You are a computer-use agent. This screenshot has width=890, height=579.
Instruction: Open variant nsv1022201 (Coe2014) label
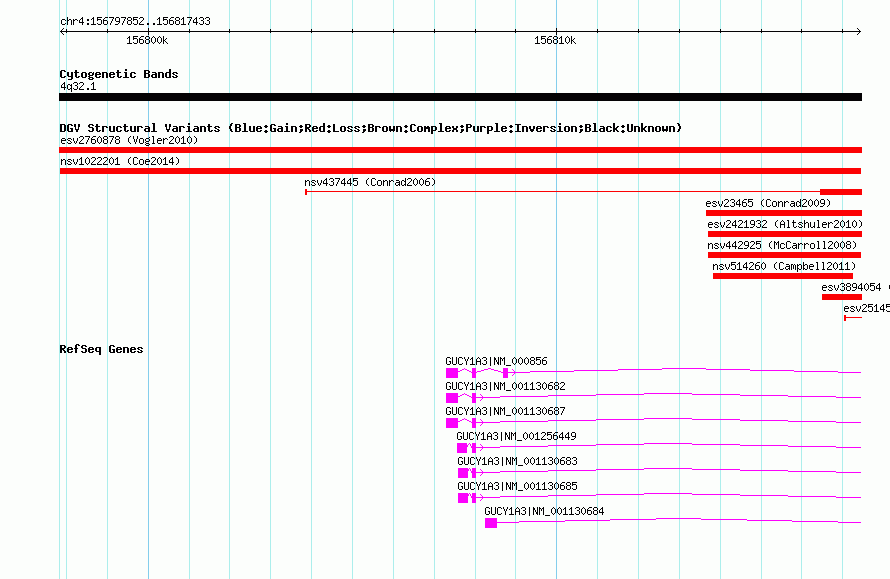[120, 161]
